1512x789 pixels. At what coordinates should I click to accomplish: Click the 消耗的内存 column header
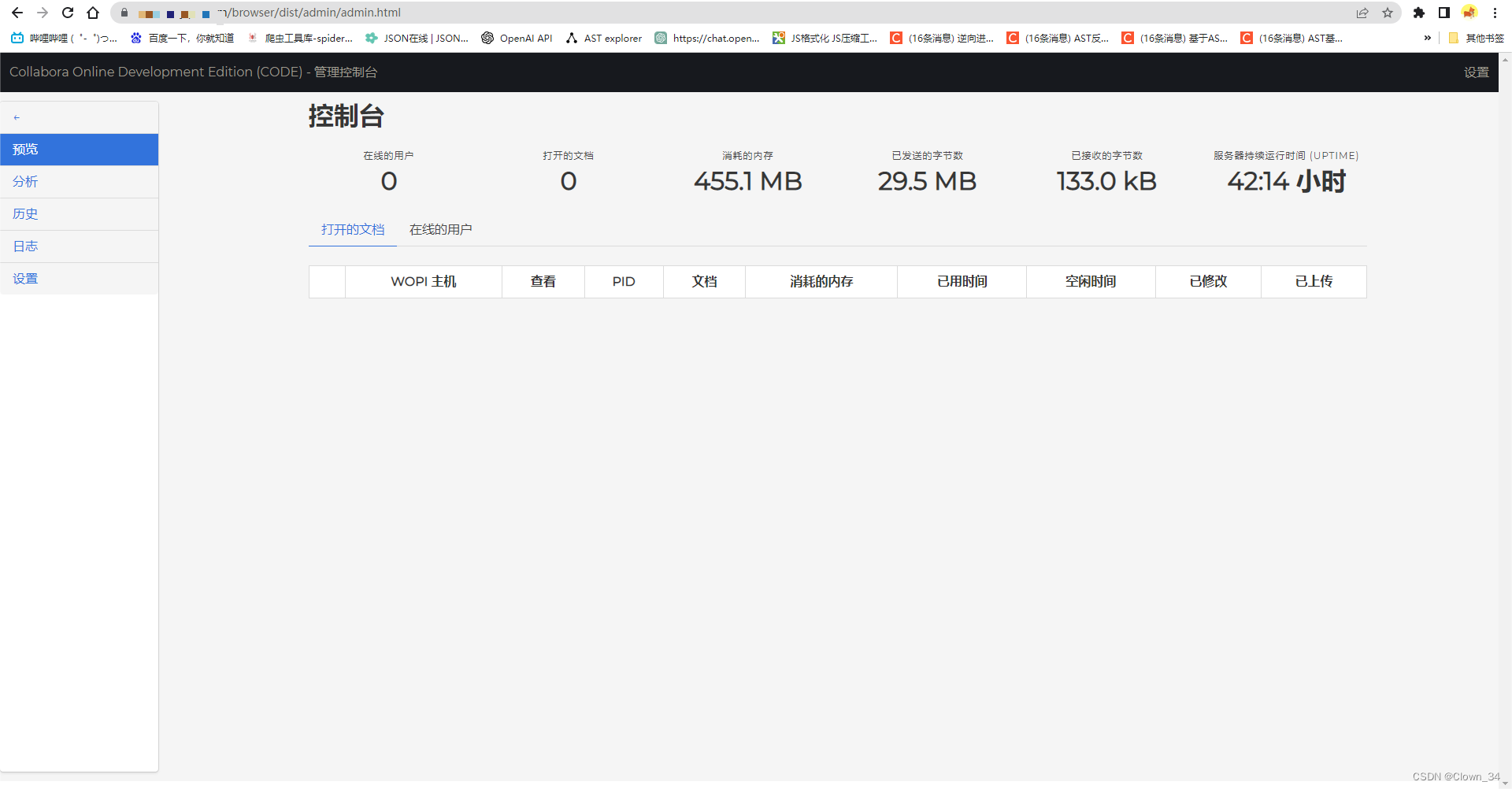[821, 282]
